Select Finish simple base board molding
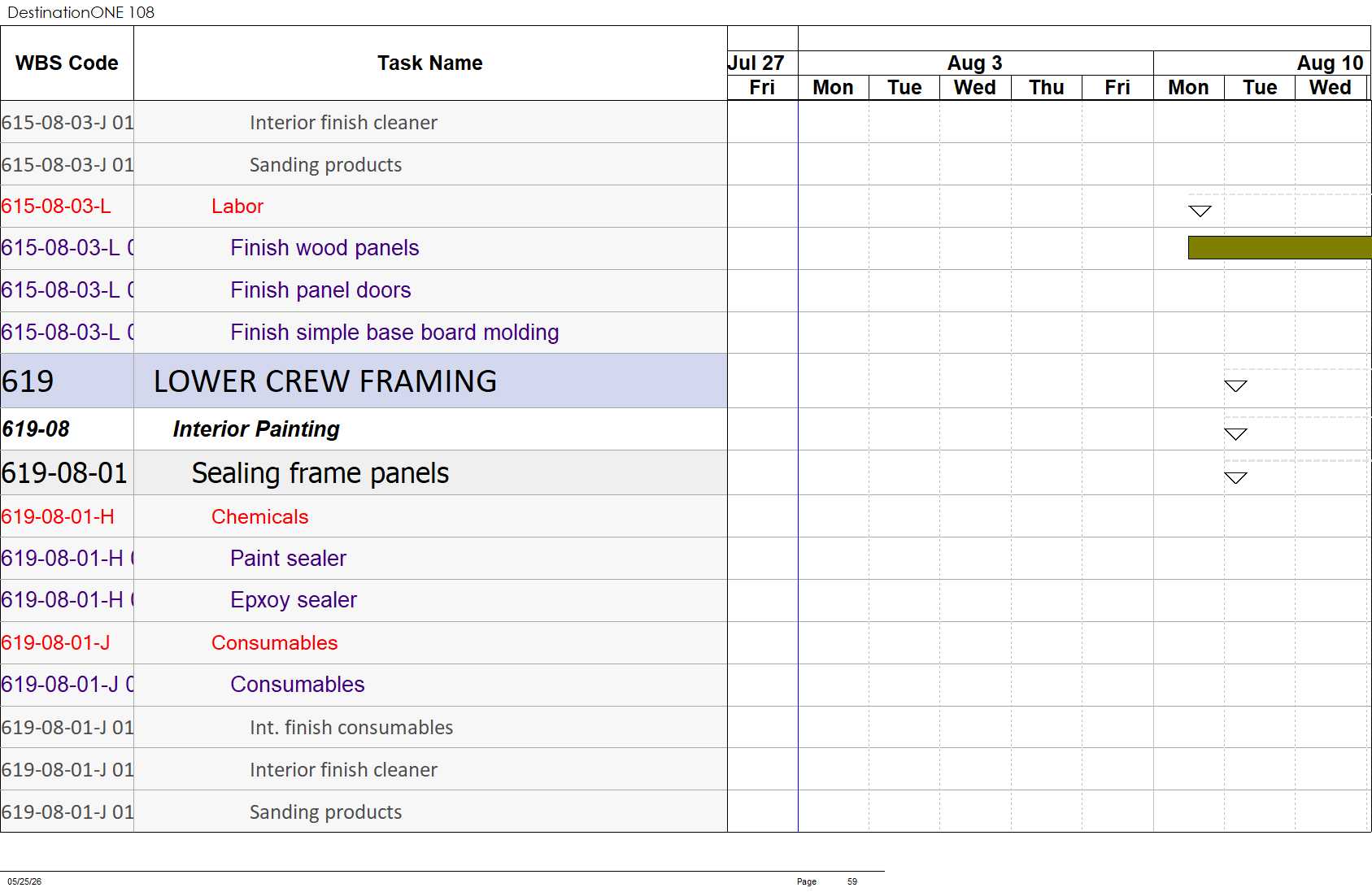This screenshot has width=1372, height=892. pyautogui.click(x=394, y=333)
